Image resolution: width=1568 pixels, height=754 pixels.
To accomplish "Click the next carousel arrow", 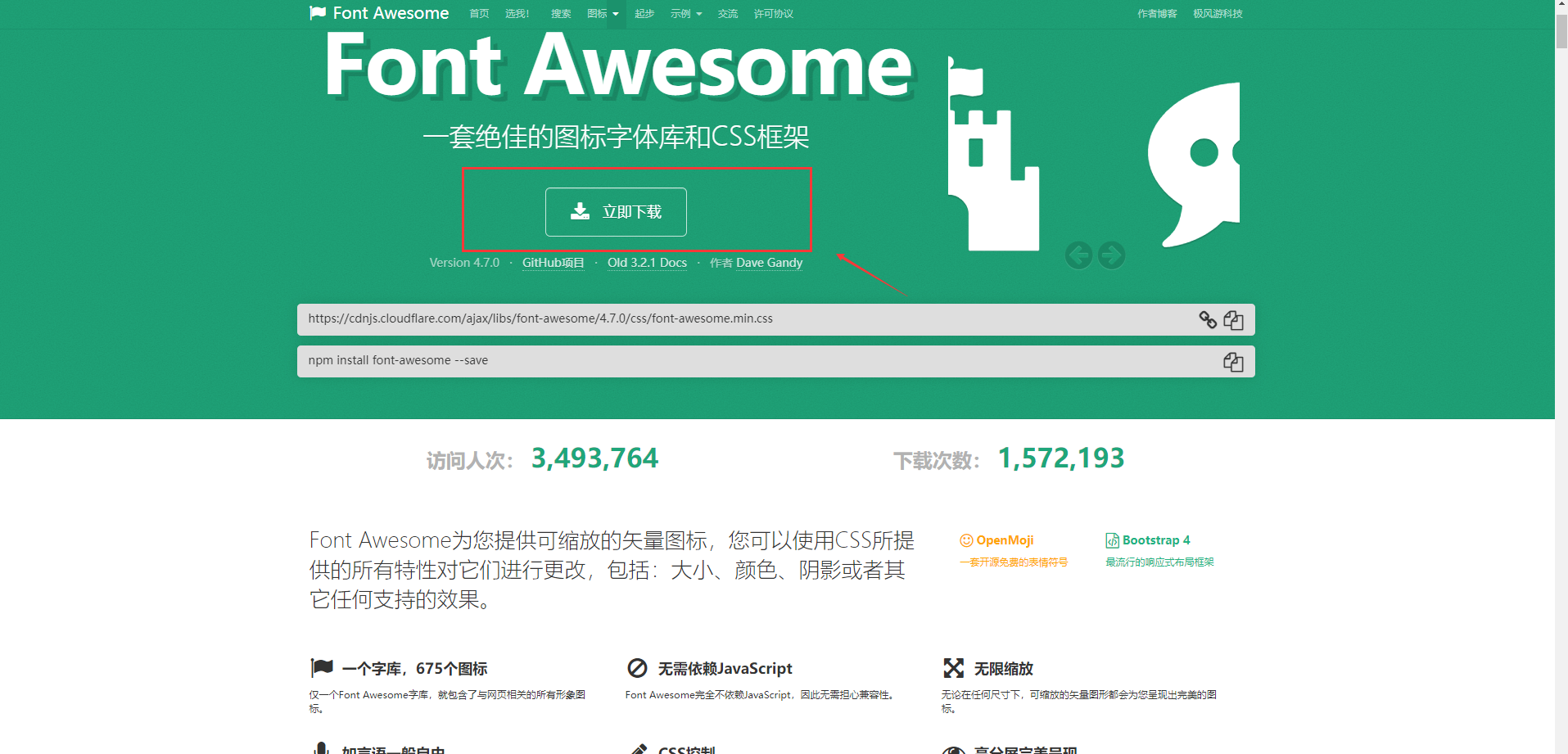I will click(x=1111, y=255).
